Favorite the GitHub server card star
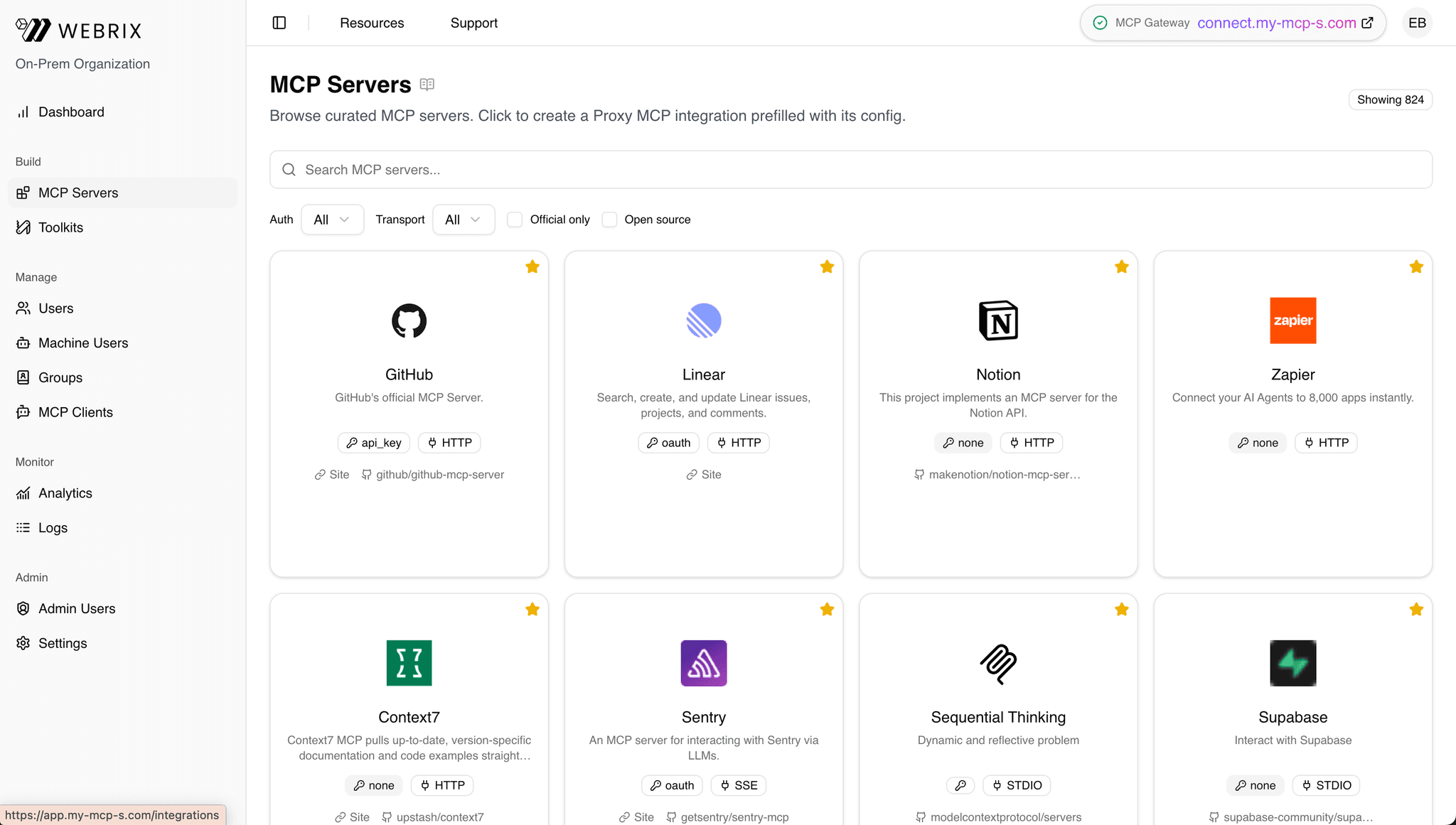Image resolution: width=1456 pixels, height=825 pixels. [x=532, y=266]
